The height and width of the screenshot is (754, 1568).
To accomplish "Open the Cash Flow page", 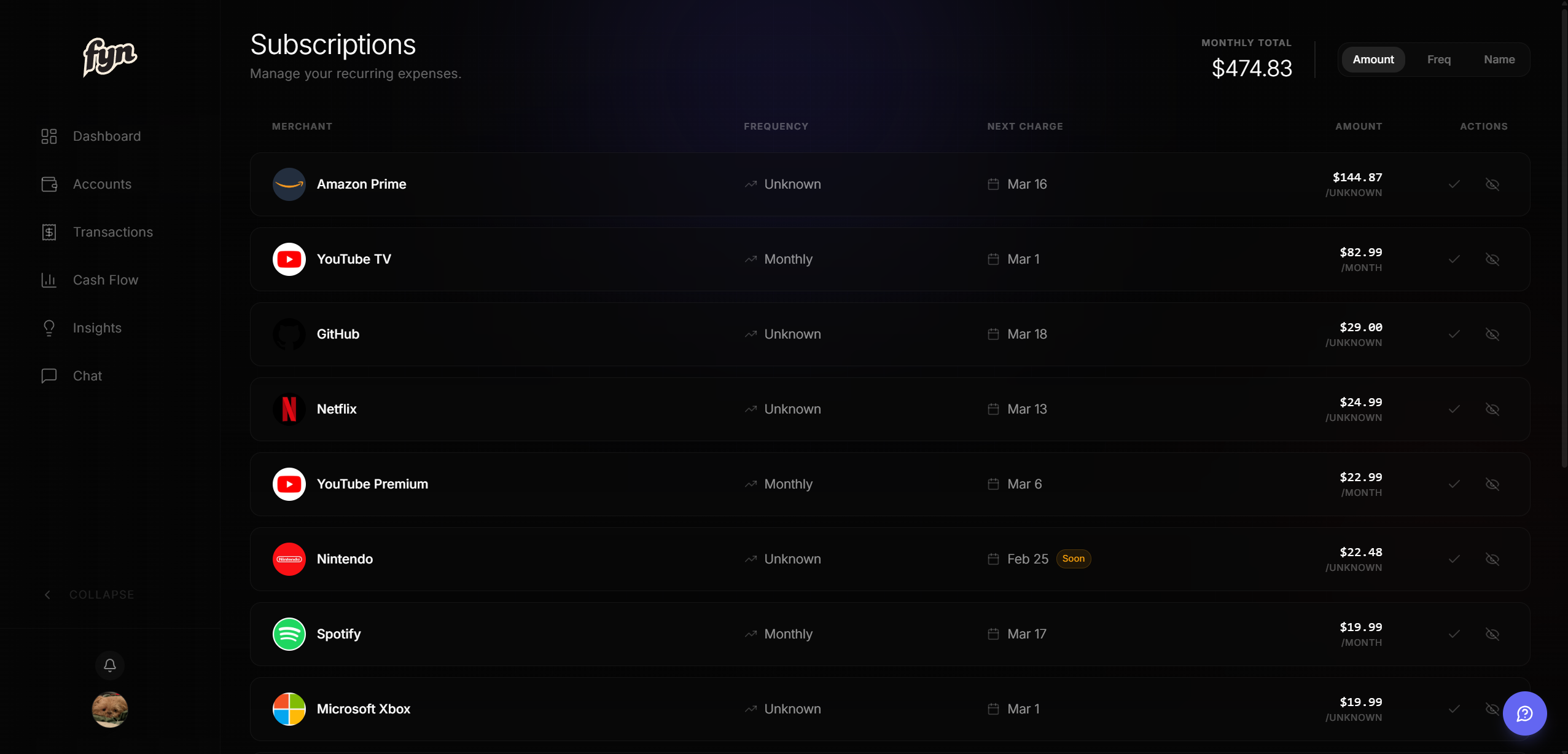I will coord(106,280).
